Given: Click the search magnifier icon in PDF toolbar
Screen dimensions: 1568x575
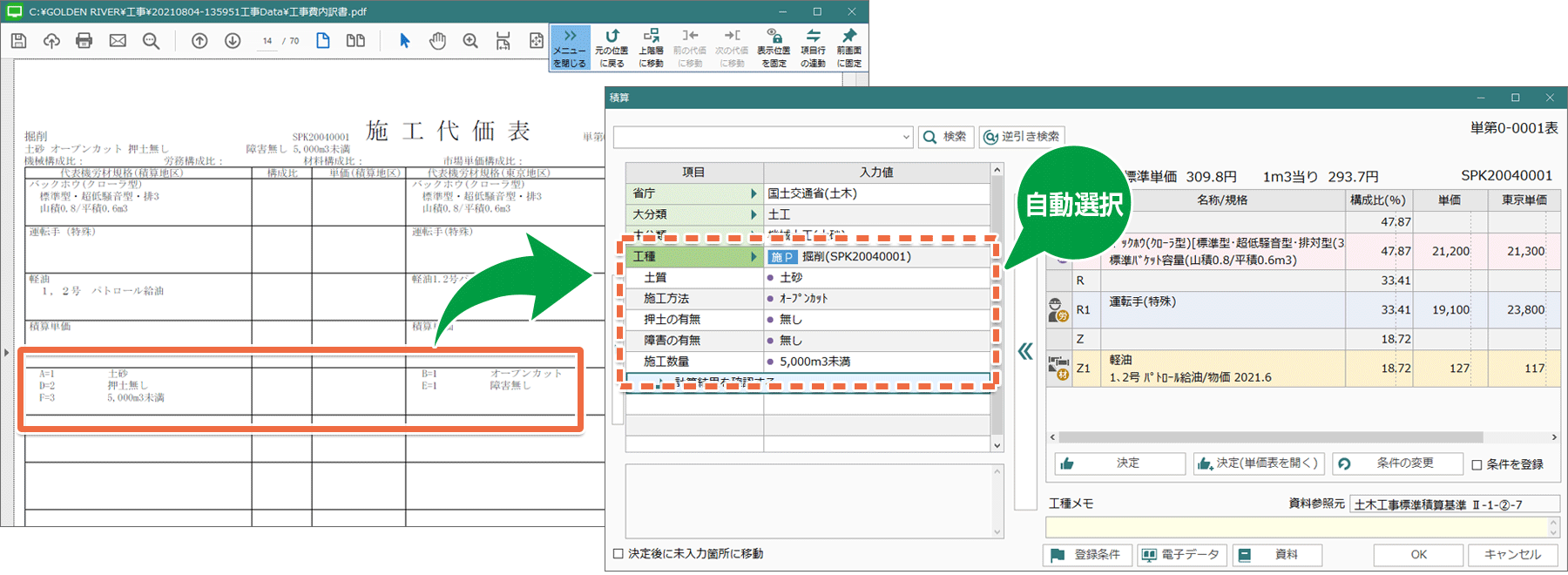Looking at the screenshot, I should (151, 41).
